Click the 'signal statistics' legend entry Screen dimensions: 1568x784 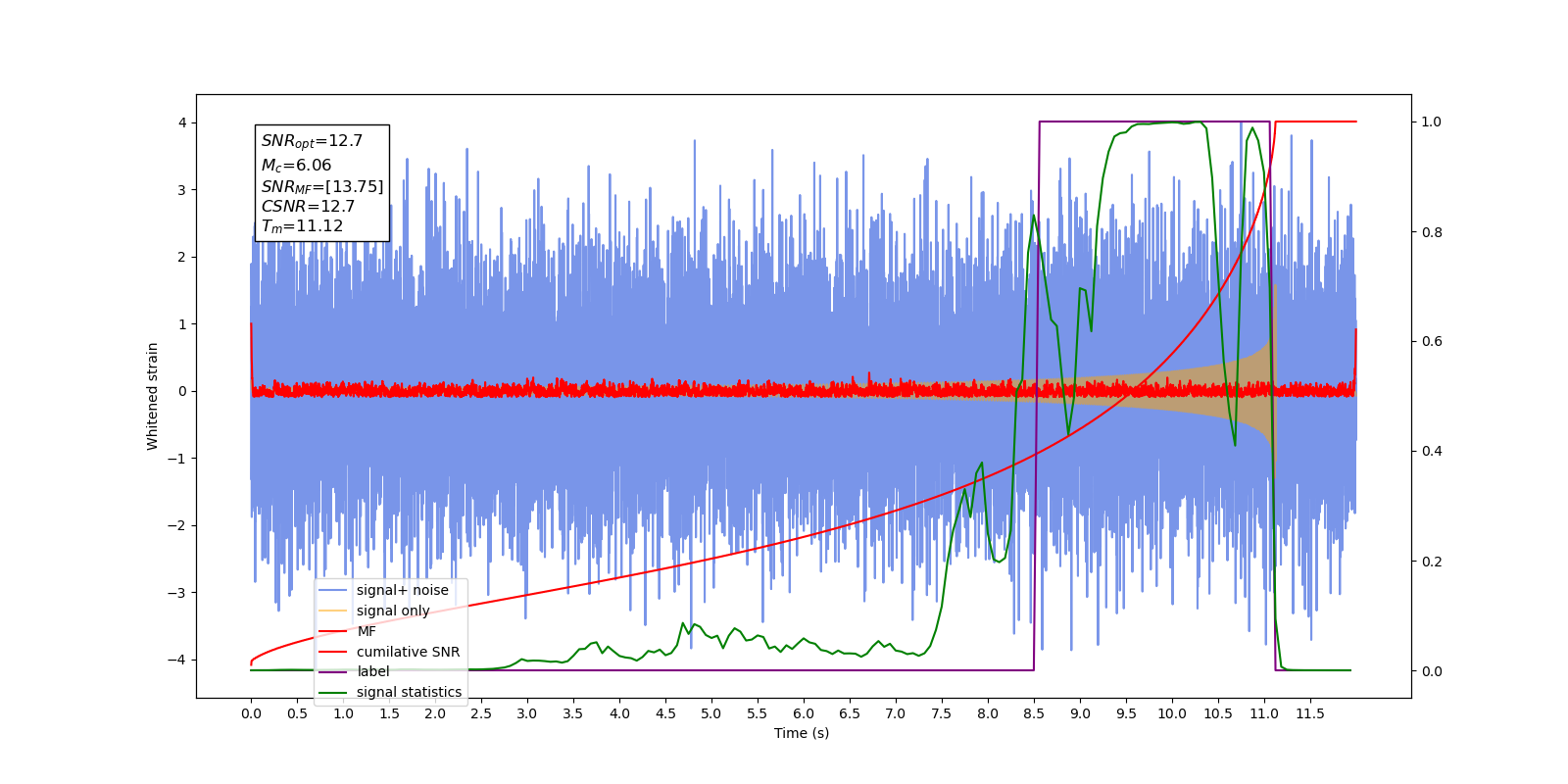(x=409, y=692)
